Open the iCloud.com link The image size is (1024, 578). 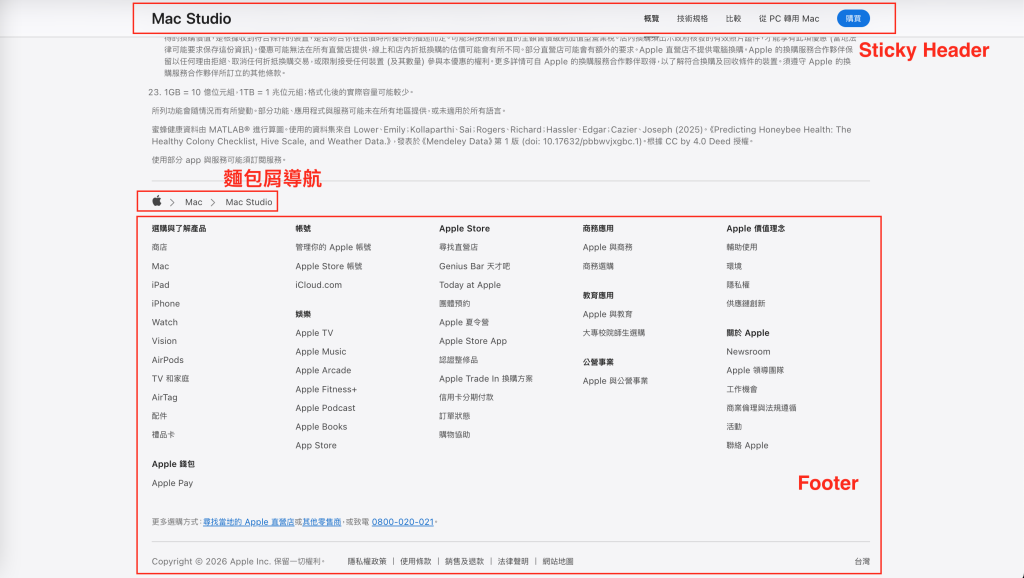tap(318, 285)
